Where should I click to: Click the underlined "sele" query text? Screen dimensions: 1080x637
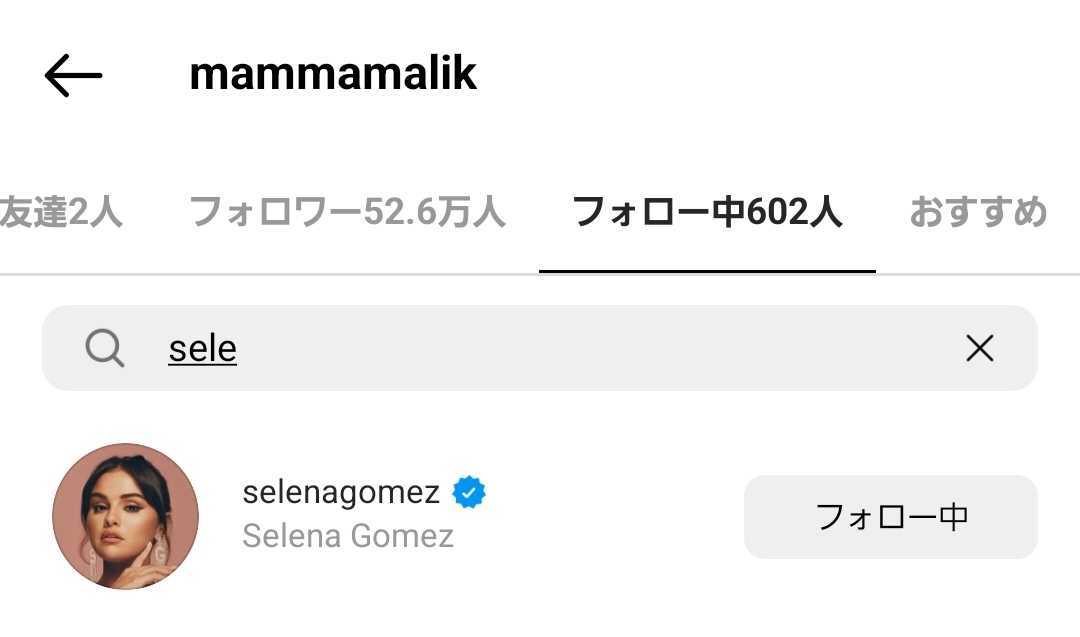pyautogui.click(x=202, y=349)
